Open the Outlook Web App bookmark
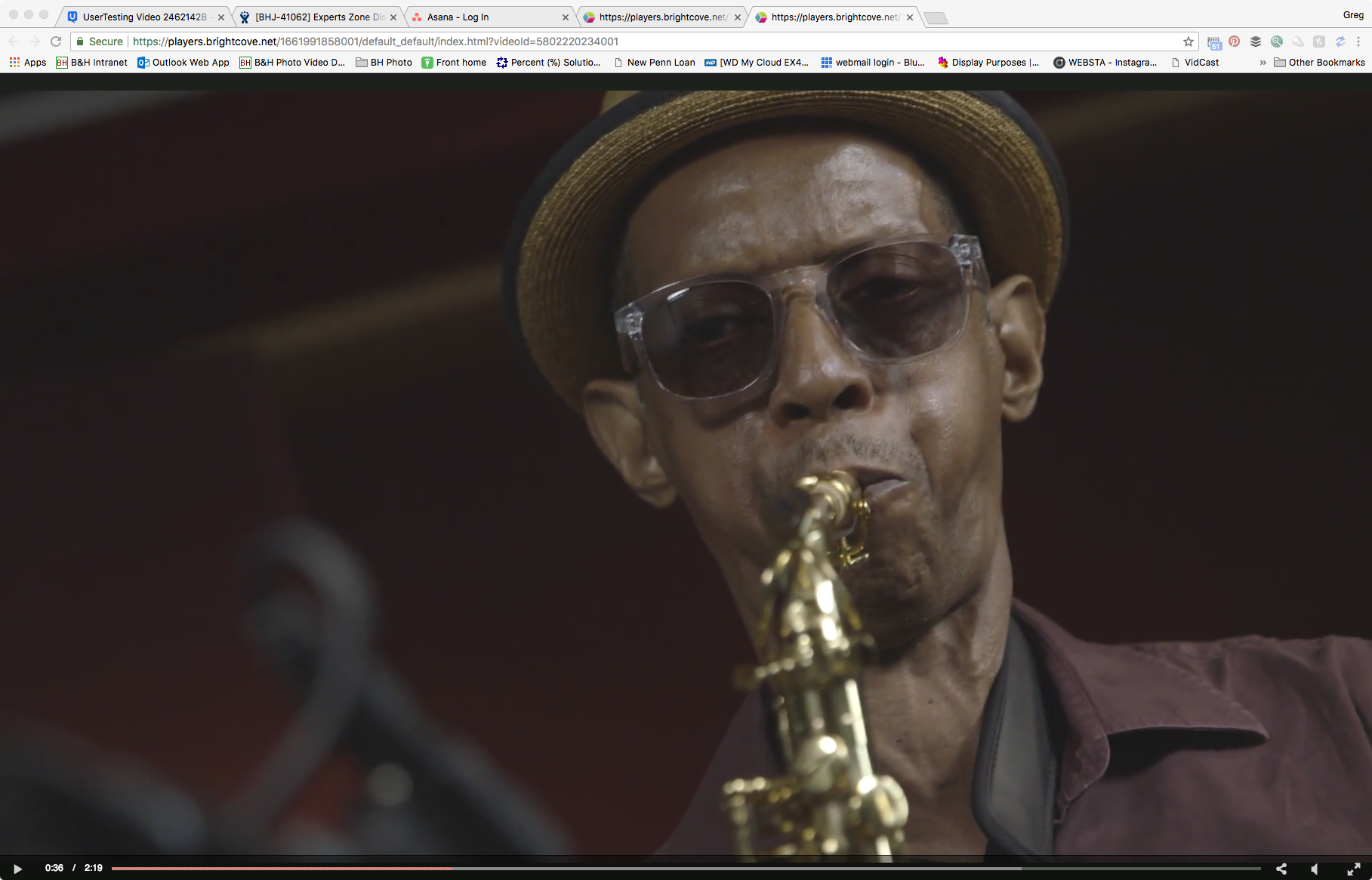The height and width of the screenshot is (880, 1372). (x=183, y=63)
